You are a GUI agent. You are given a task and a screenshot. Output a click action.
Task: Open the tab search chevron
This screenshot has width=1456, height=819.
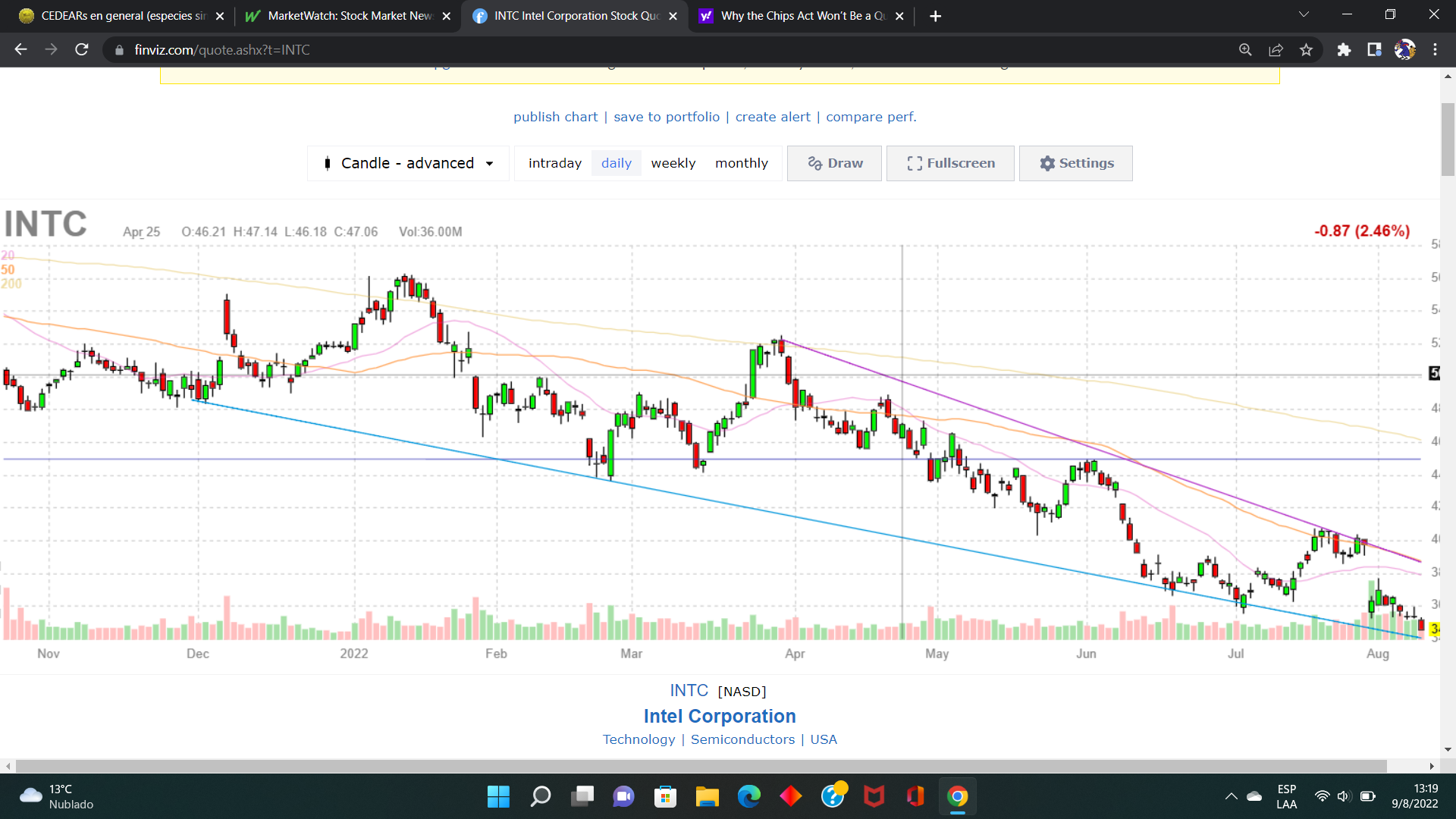coord(1304,14)
